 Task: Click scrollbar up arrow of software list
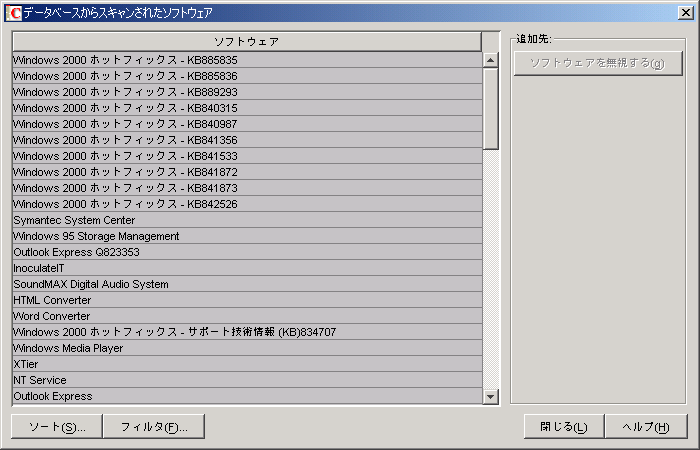click(x=491, y=60)
